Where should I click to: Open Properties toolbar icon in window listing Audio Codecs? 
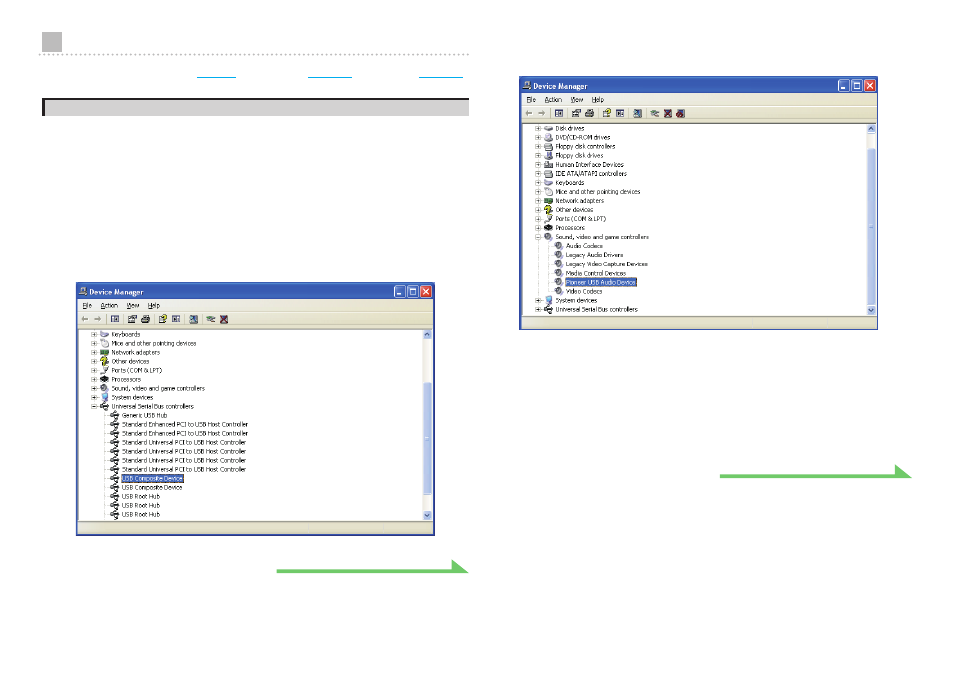(576, 113)
